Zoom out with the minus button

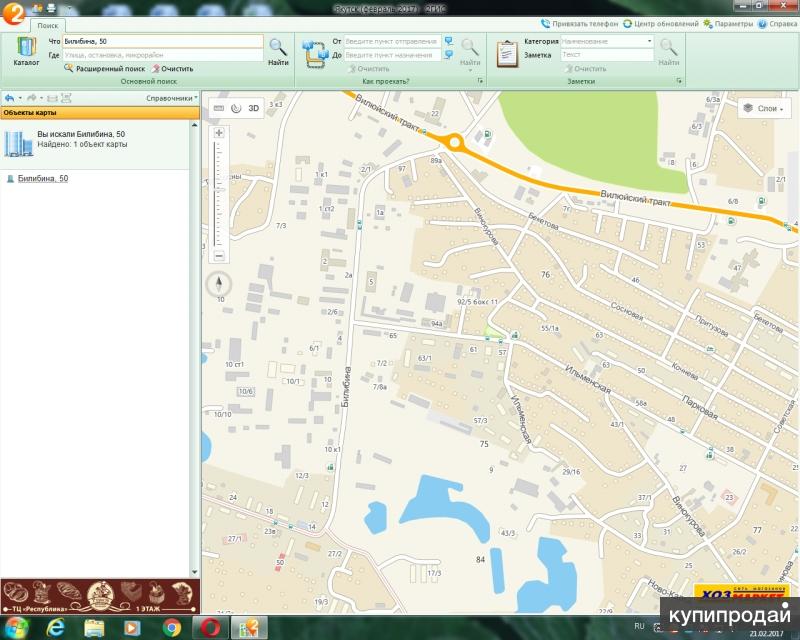[219, 256]
